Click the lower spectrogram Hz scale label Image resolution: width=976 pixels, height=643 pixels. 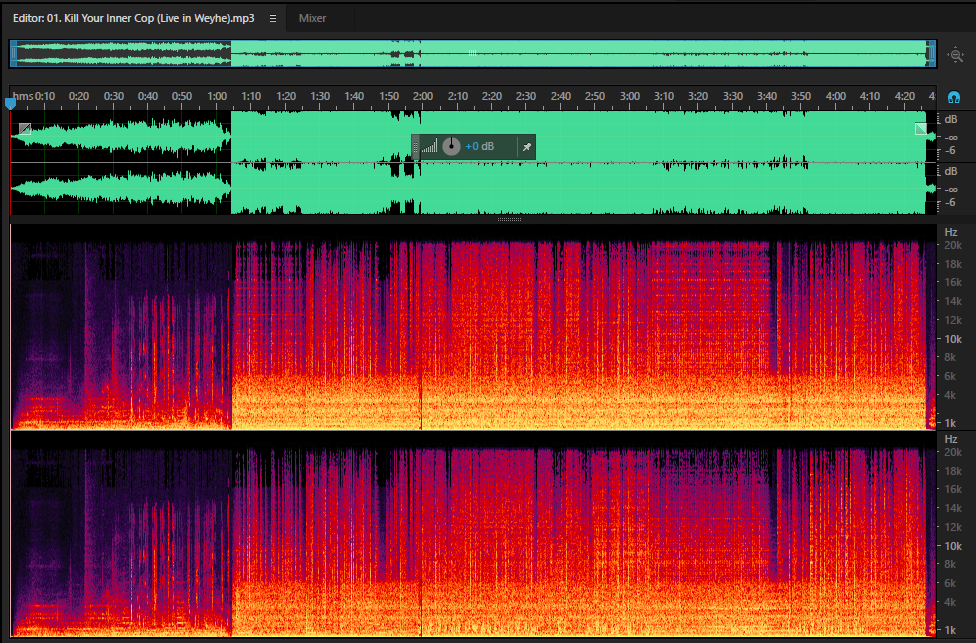click(950, 439)
